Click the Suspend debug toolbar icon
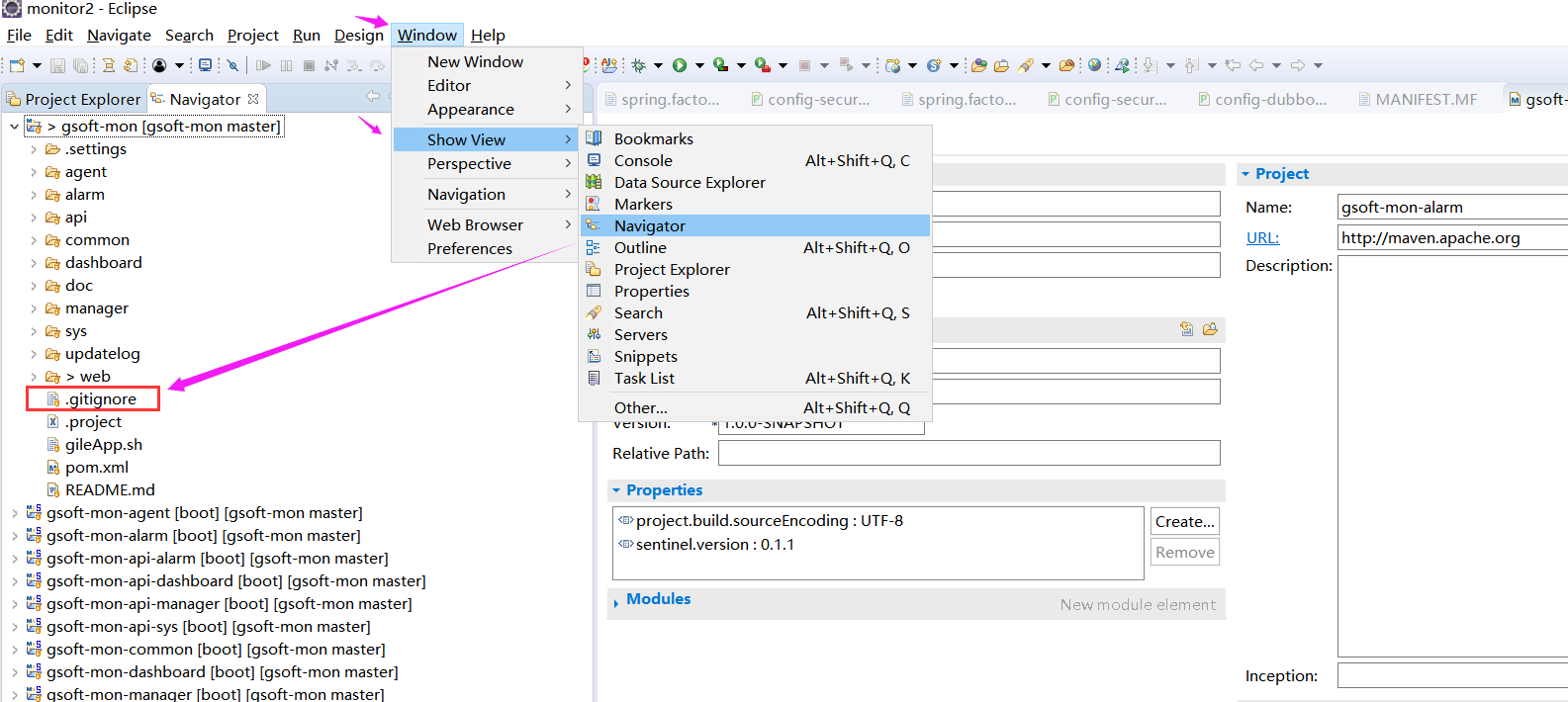The width and height of the screenshot is (1568, 702). pyautogui.click(x=287, y=65)
